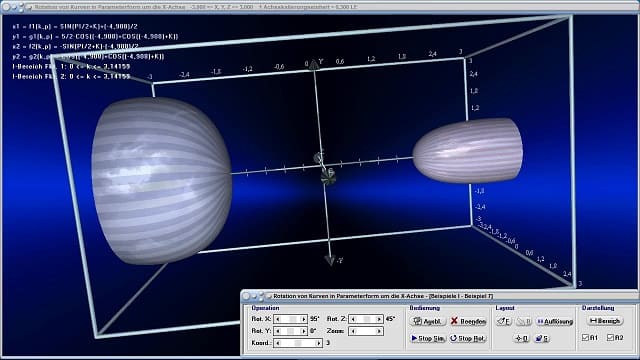This screenshot has width=640, height=360.
Task: Click the main 3D window title bar
Action: click(320, 7)
